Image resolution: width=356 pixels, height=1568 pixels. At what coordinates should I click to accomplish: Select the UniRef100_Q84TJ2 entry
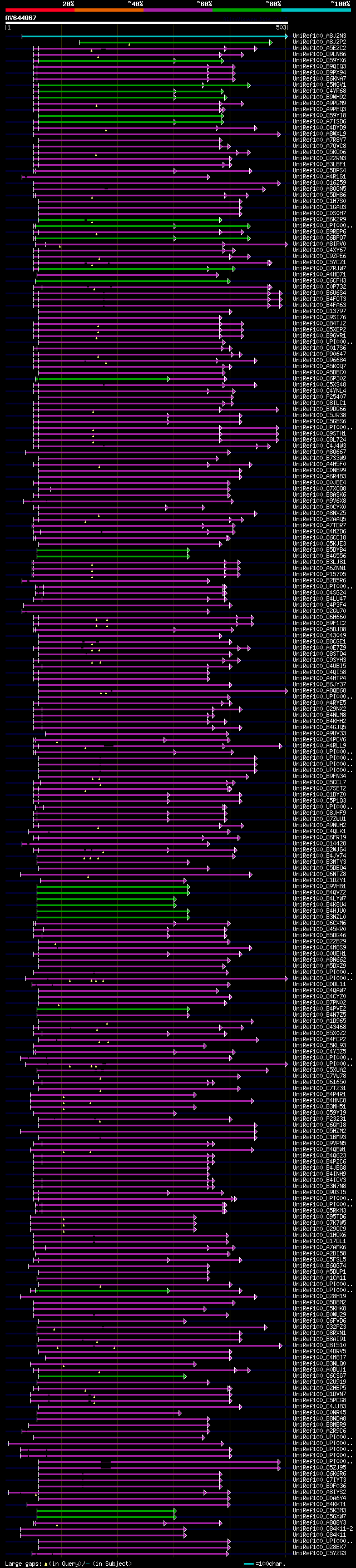(x=319, y=324)
